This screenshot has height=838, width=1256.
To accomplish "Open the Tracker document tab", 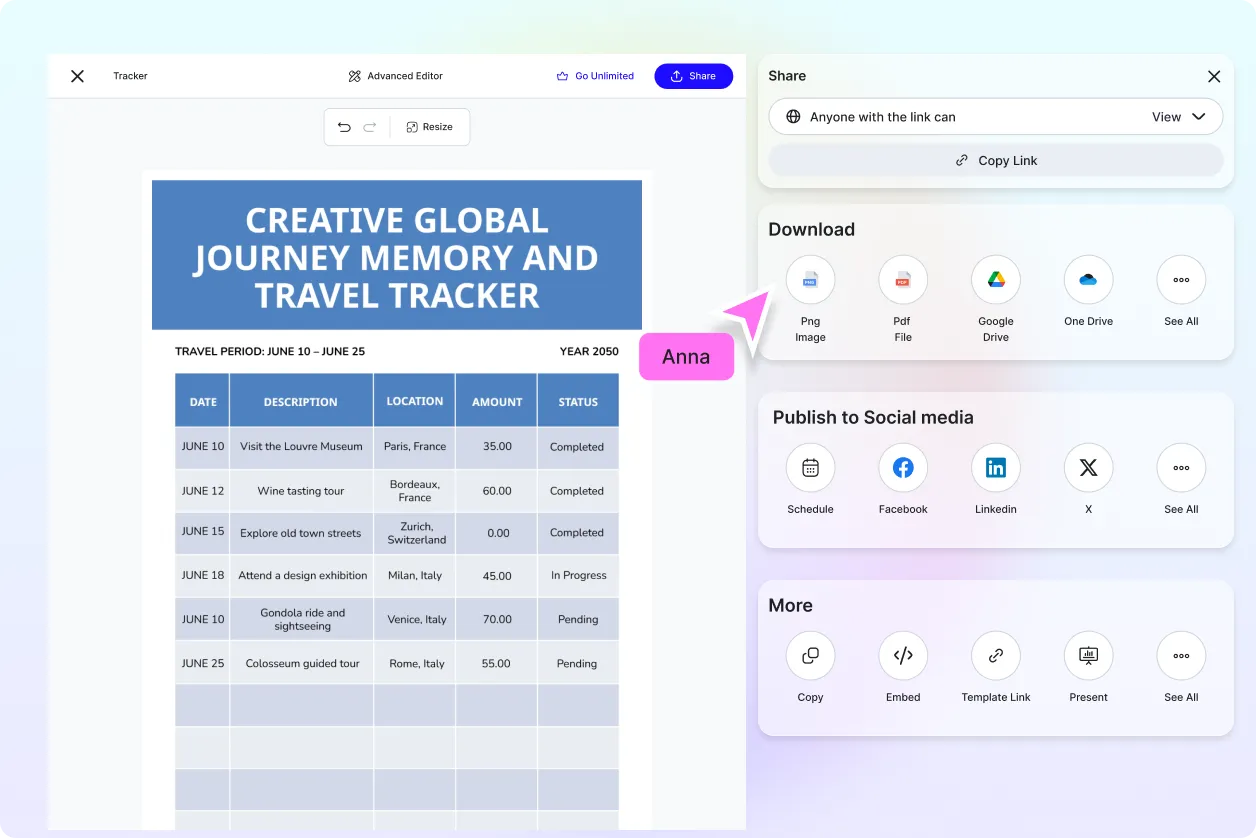I will 130,75.
